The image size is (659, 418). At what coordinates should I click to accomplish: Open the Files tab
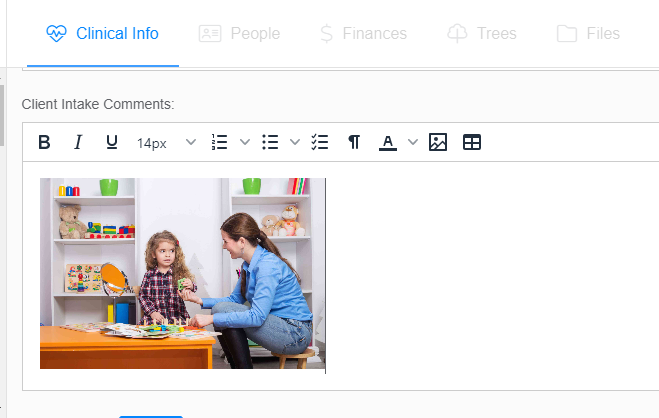588,34
